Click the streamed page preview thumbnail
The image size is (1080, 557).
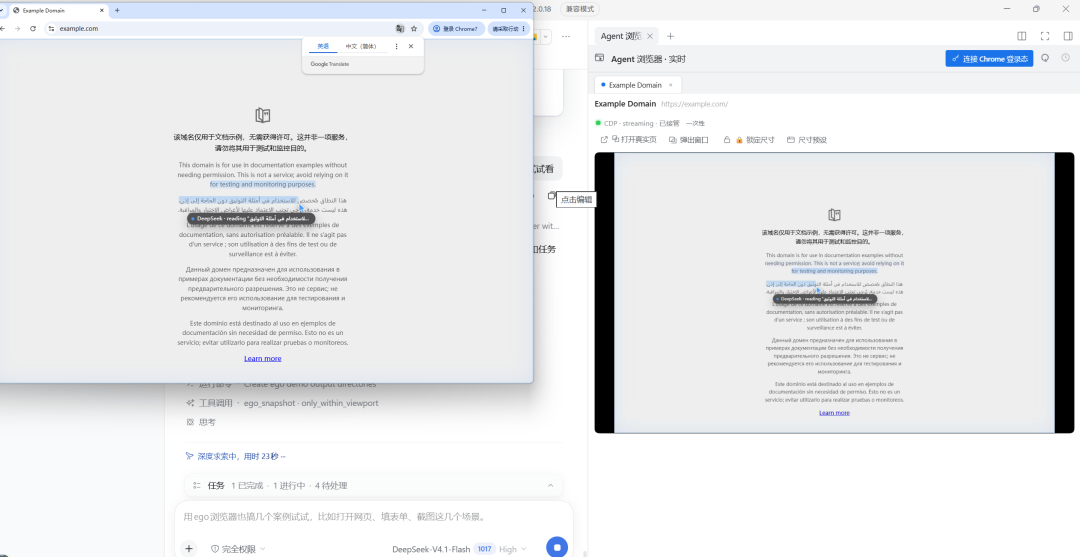click(834, 293)
